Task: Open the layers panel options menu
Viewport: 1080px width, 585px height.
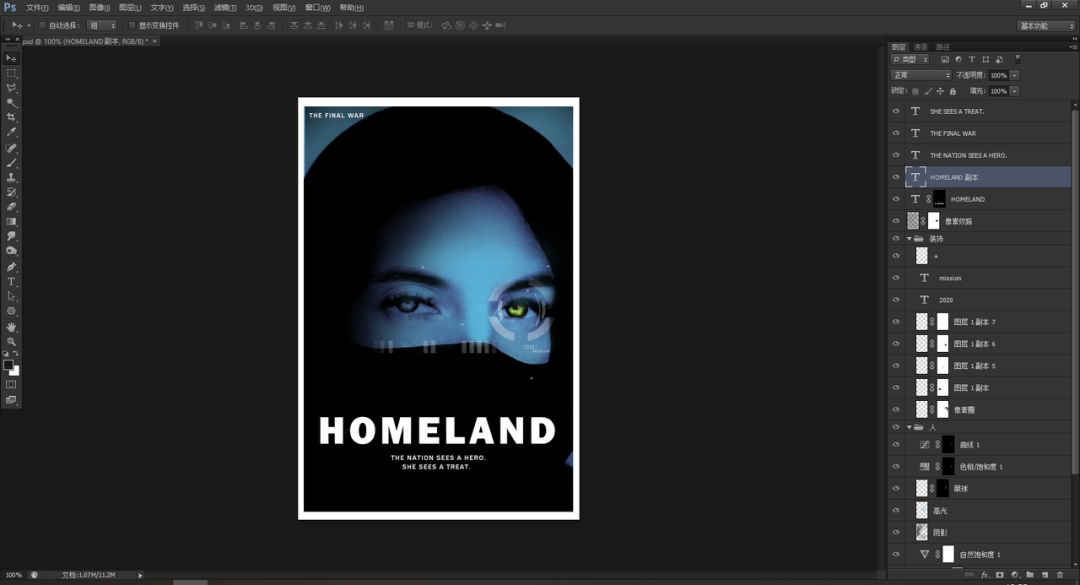Action: click(x=1072, y=47)
